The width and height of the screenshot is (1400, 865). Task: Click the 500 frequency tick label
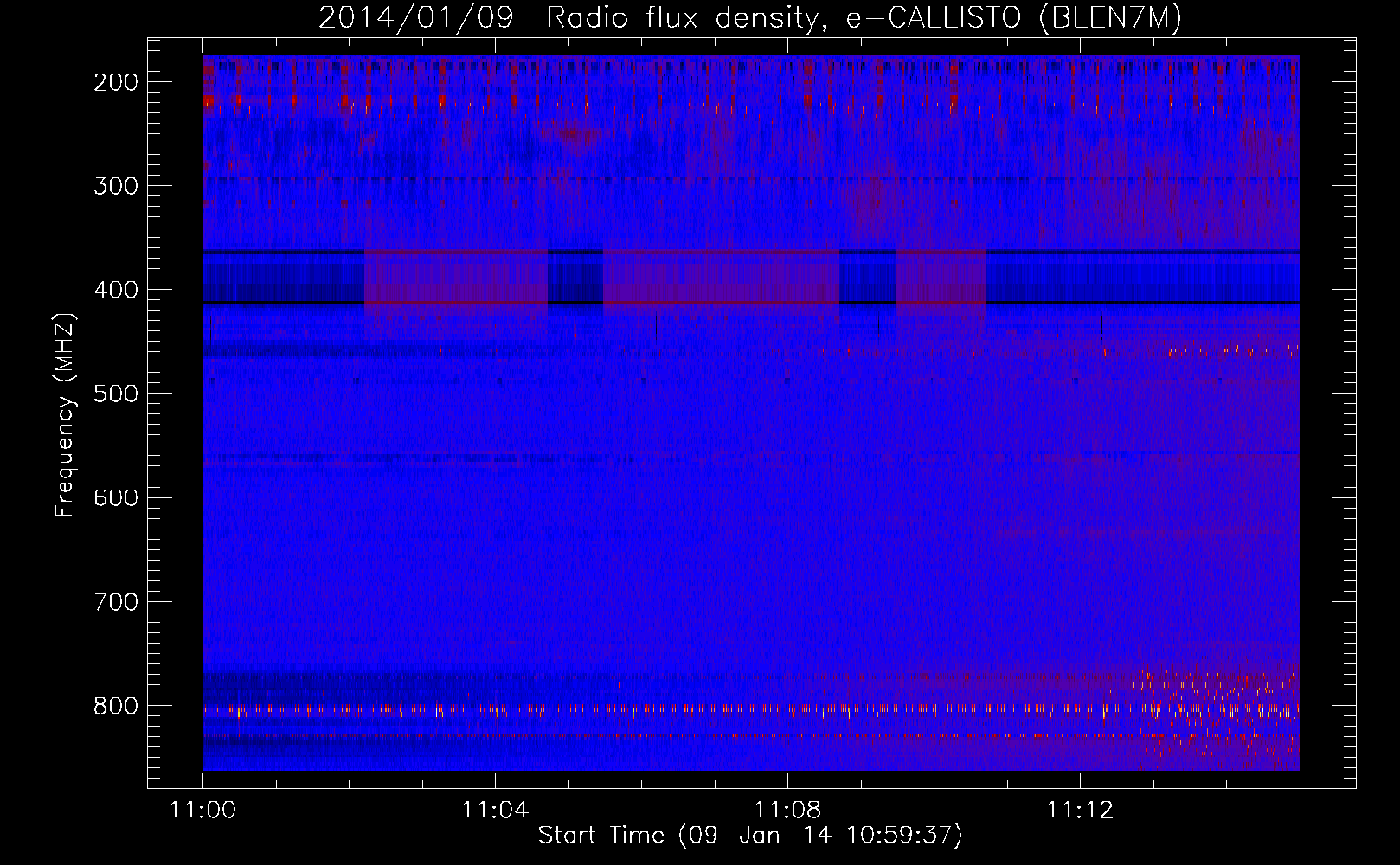coord(115,394)
